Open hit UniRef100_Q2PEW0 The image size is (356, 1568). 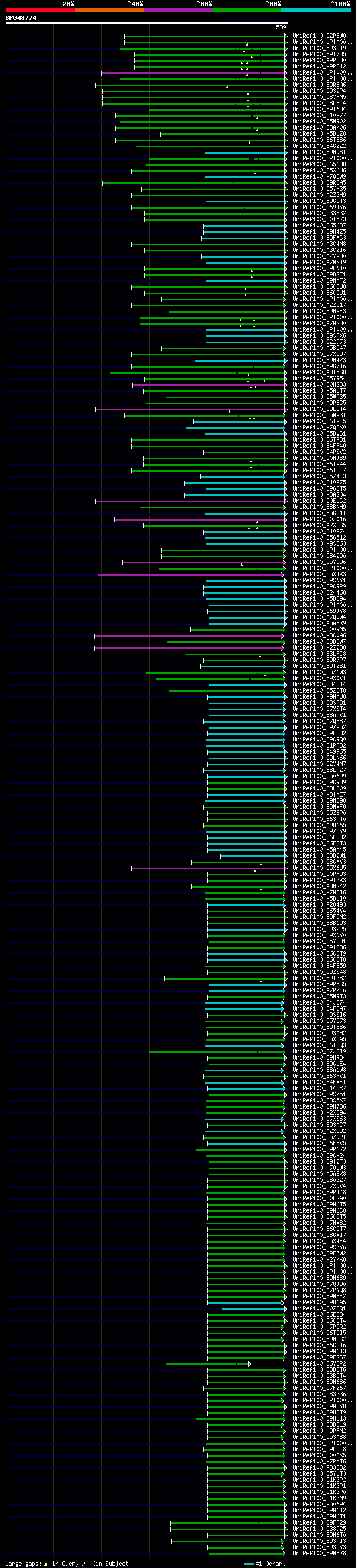pos(319,36)
